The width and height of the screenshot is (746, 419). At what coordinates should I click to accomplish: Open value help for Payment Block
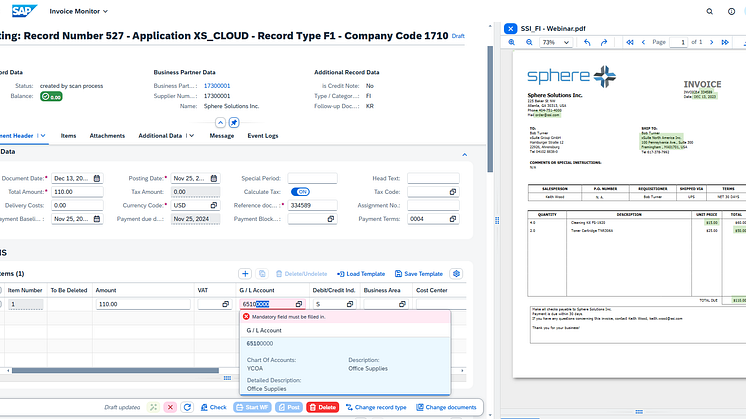pos(330,219)
